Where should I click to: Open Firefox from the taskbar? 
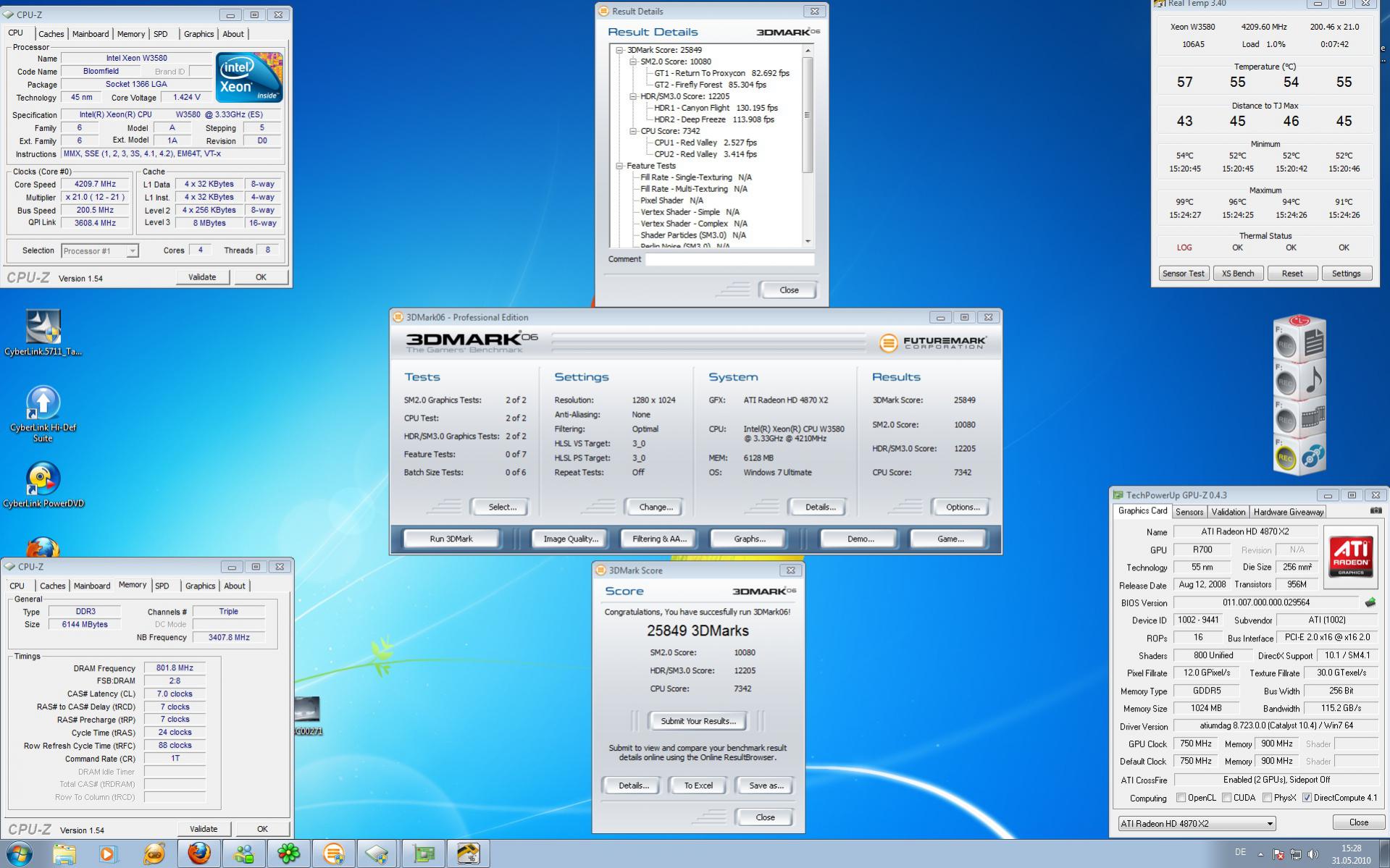pos(198,854)
